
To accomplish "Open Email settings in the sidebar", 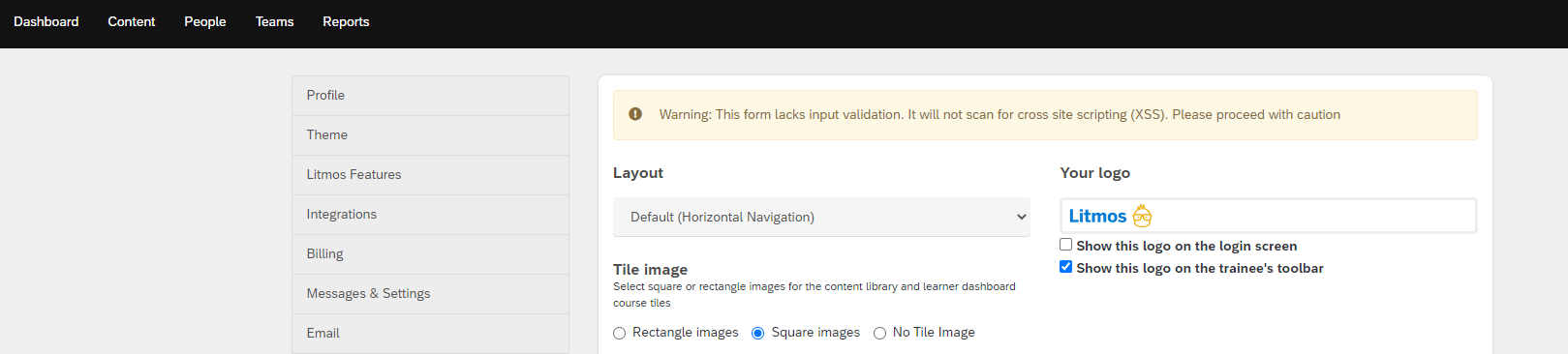I will click(x=430, y=334).
